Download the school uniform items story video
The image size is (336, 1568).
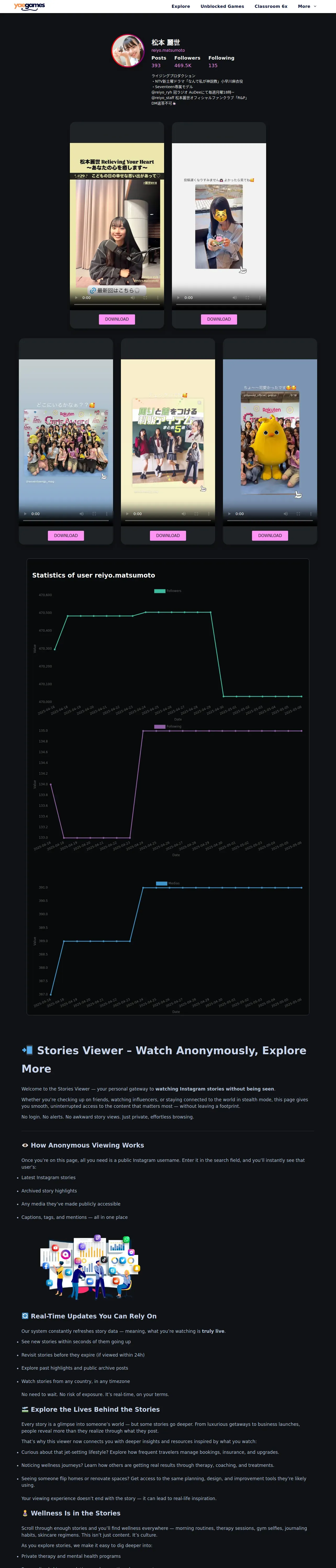tap(168, 536)
